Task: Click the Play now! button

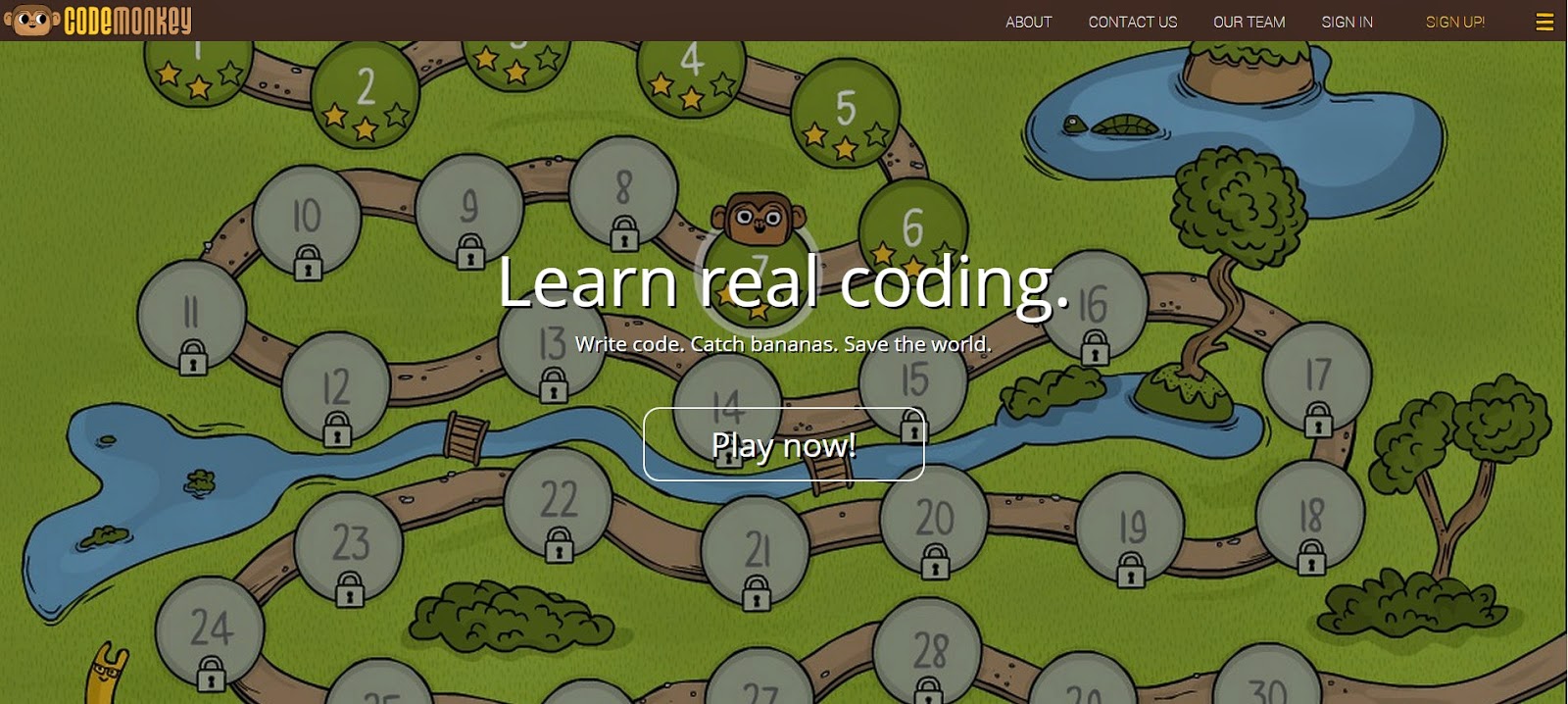Action: pyautogui.click(x=784, y=444)
